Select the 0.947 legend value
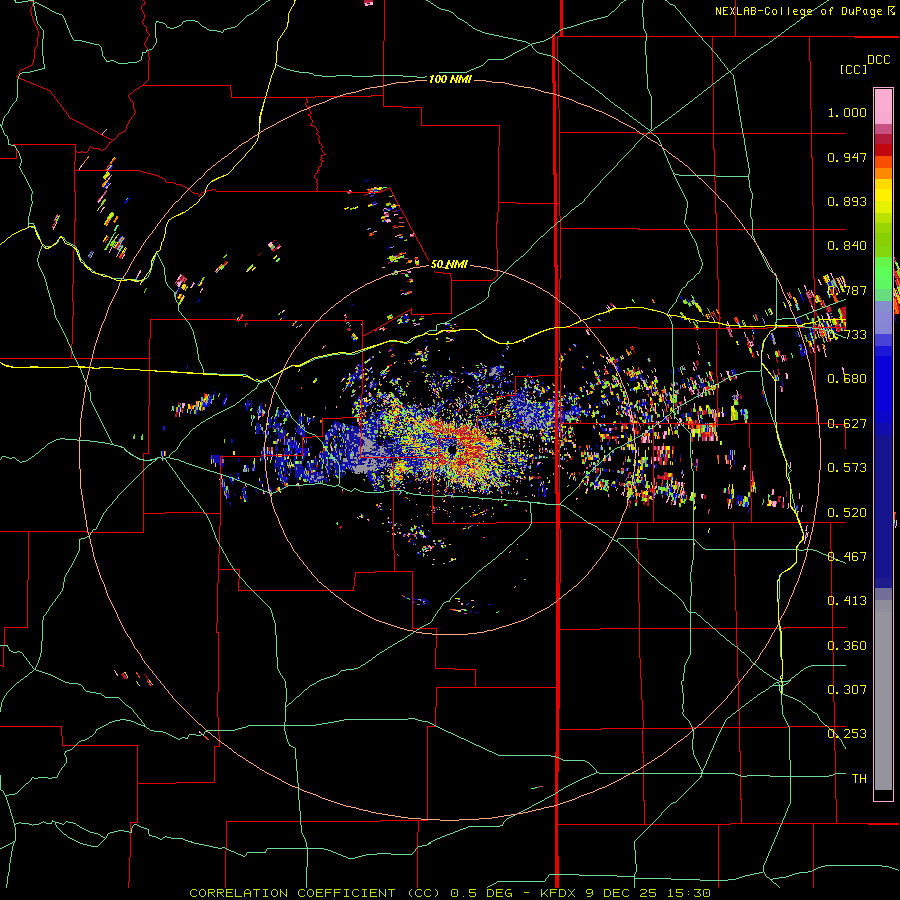The width and height of the screenshot is (900, 900). click(x=847, y=157)
